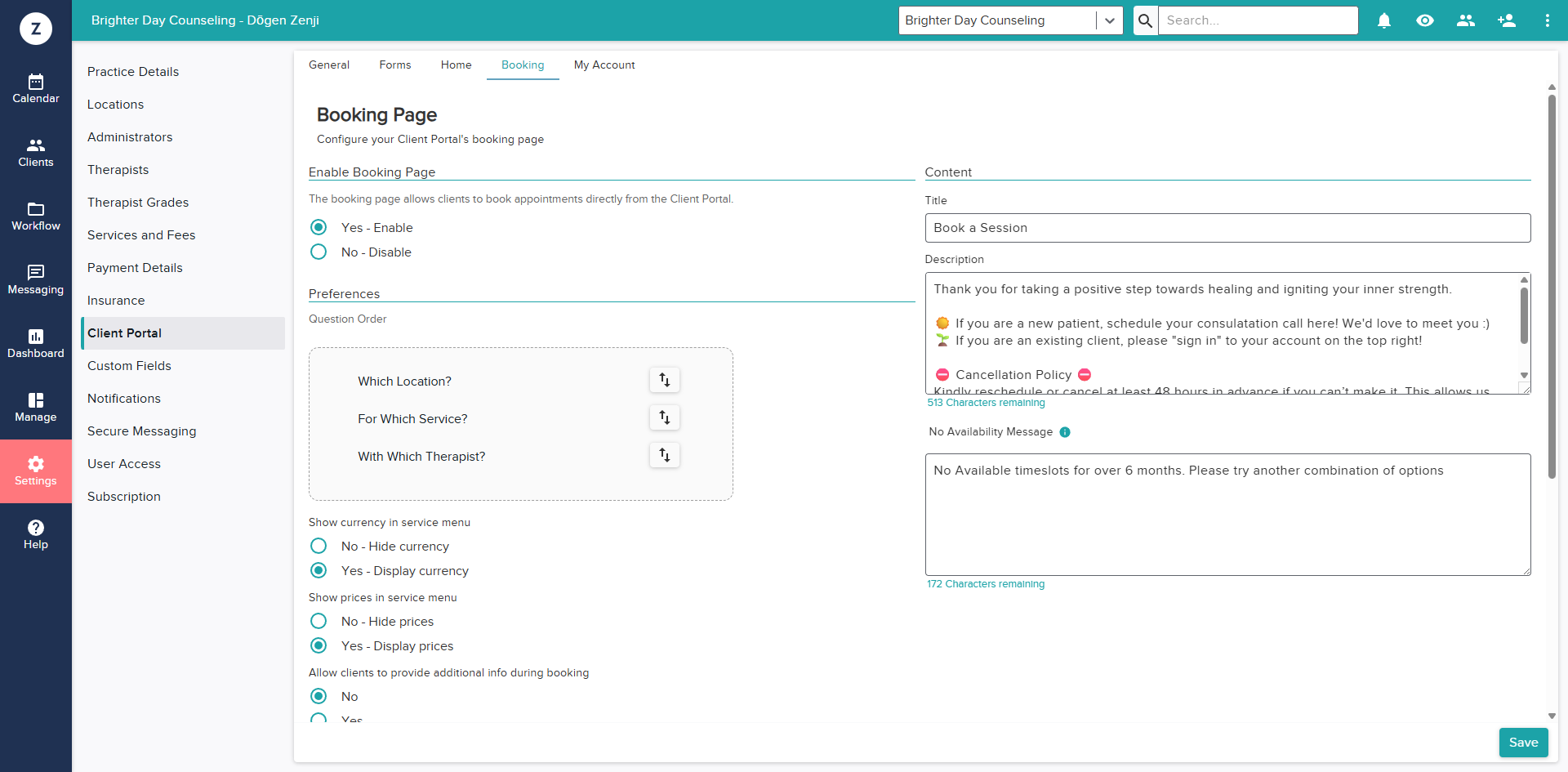Viewport: 1568px width, 772px height.
Task: Click reorder arrows for With Which Therapist?
Action: [x=665, y=455]
